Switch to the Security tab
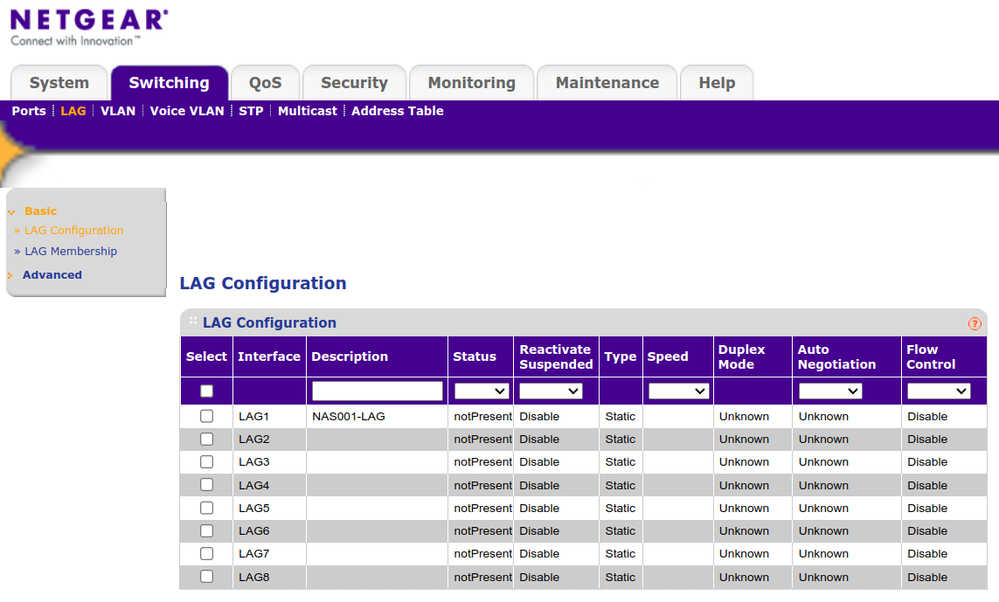Image resolution: width=999 pixels, height=602 pixels. click(x=354, y=83)
